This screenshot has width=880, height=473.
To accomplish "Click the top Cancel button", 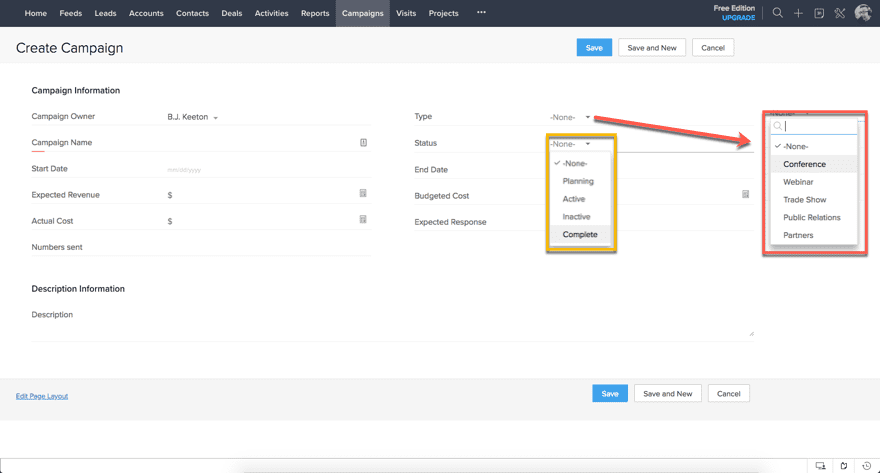I will pos(713,48).
